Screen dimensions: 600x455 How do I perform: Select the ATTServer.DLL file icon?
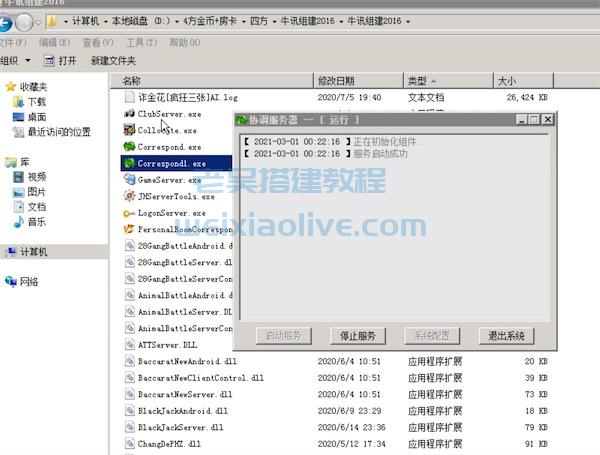[130, 344]
